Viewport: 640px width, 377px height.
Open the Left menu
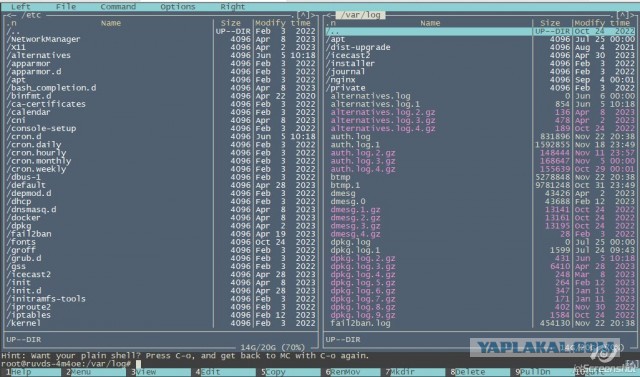click(x=21, y=7)
